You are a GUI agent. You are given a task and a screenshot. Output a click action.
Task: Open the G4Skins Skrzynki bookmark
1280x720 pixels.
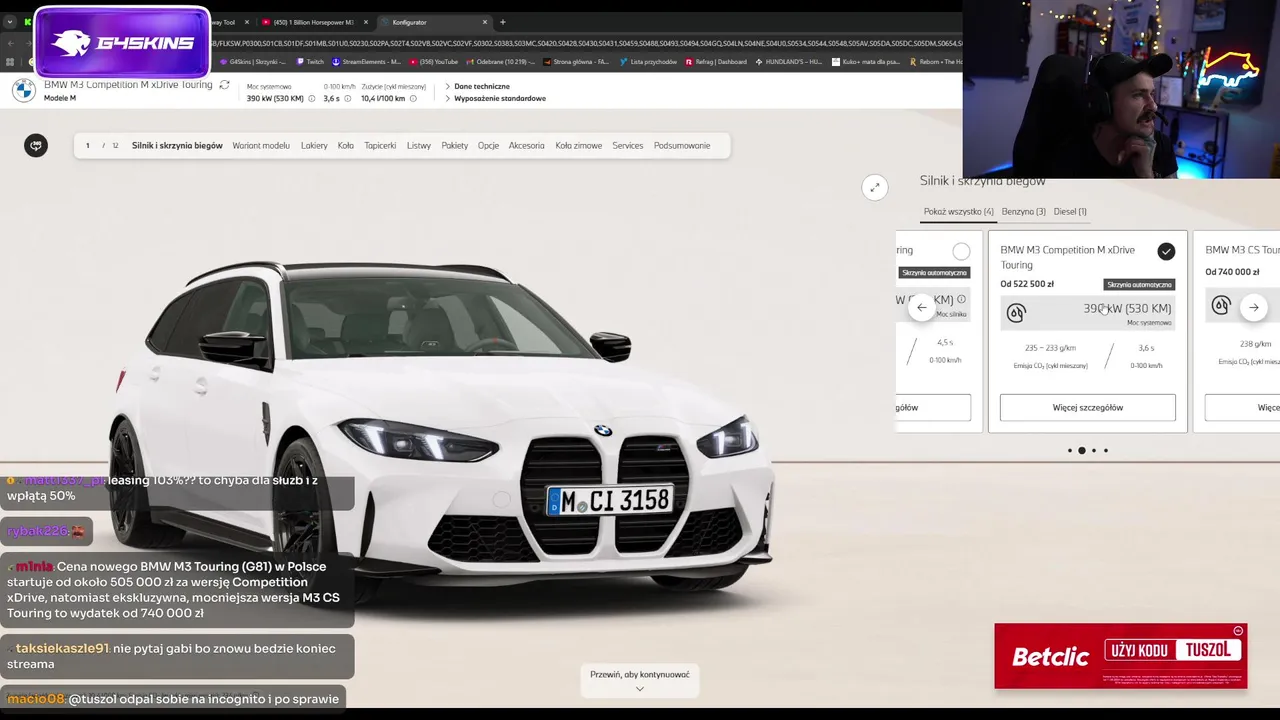[x=252, y=62]
